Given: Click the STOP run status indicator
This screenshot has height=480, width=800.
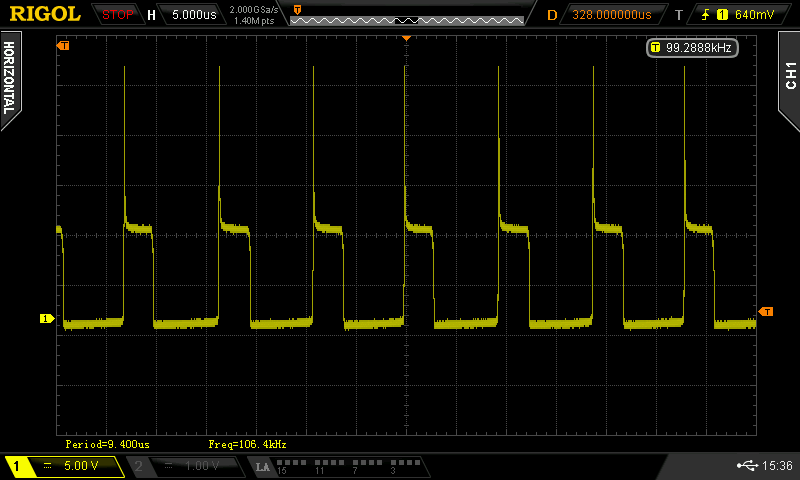Looking at the screenshot, I should (x=117, y=15).
